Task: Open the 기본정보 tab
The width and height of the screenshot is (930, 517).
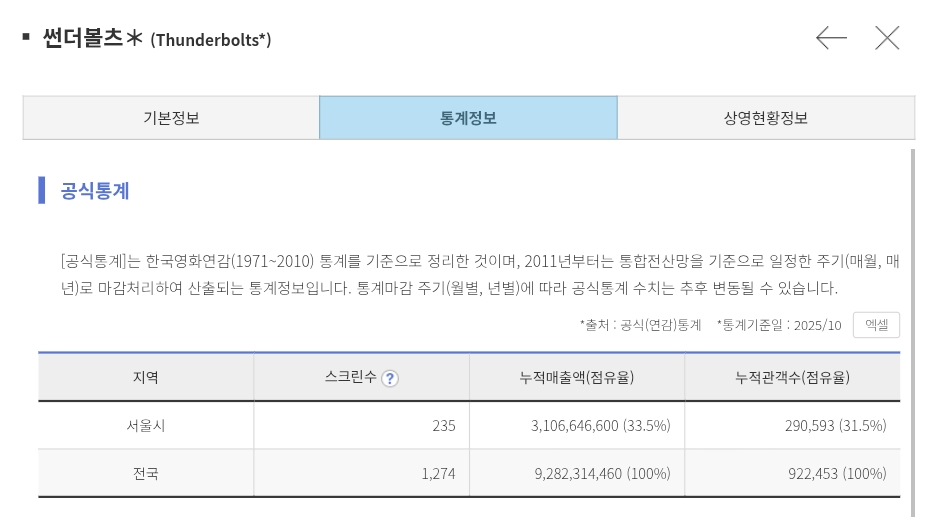Action: tap(171, 118)
